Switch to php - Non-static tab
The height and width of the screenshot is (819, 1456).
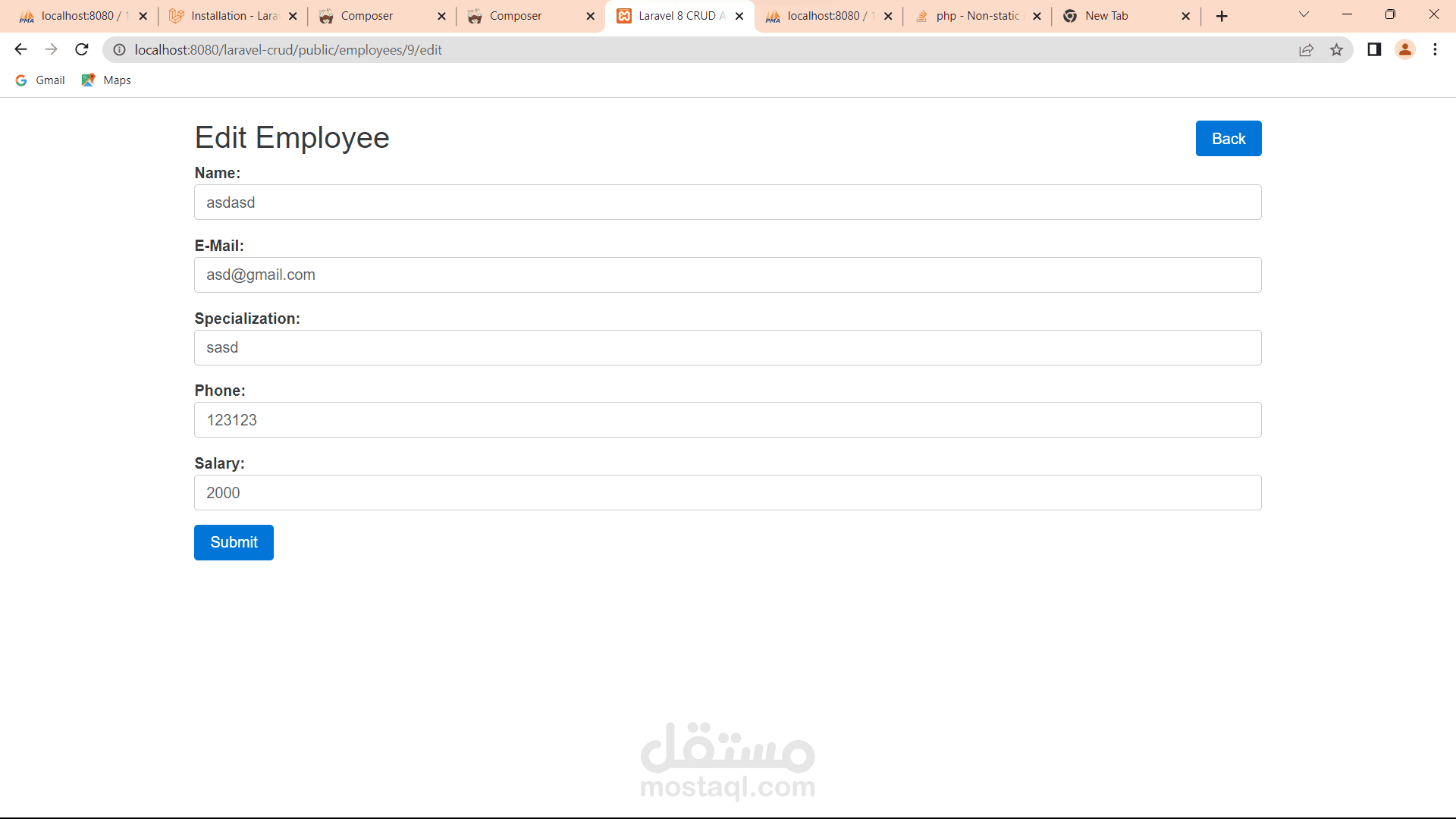point(974,16)
